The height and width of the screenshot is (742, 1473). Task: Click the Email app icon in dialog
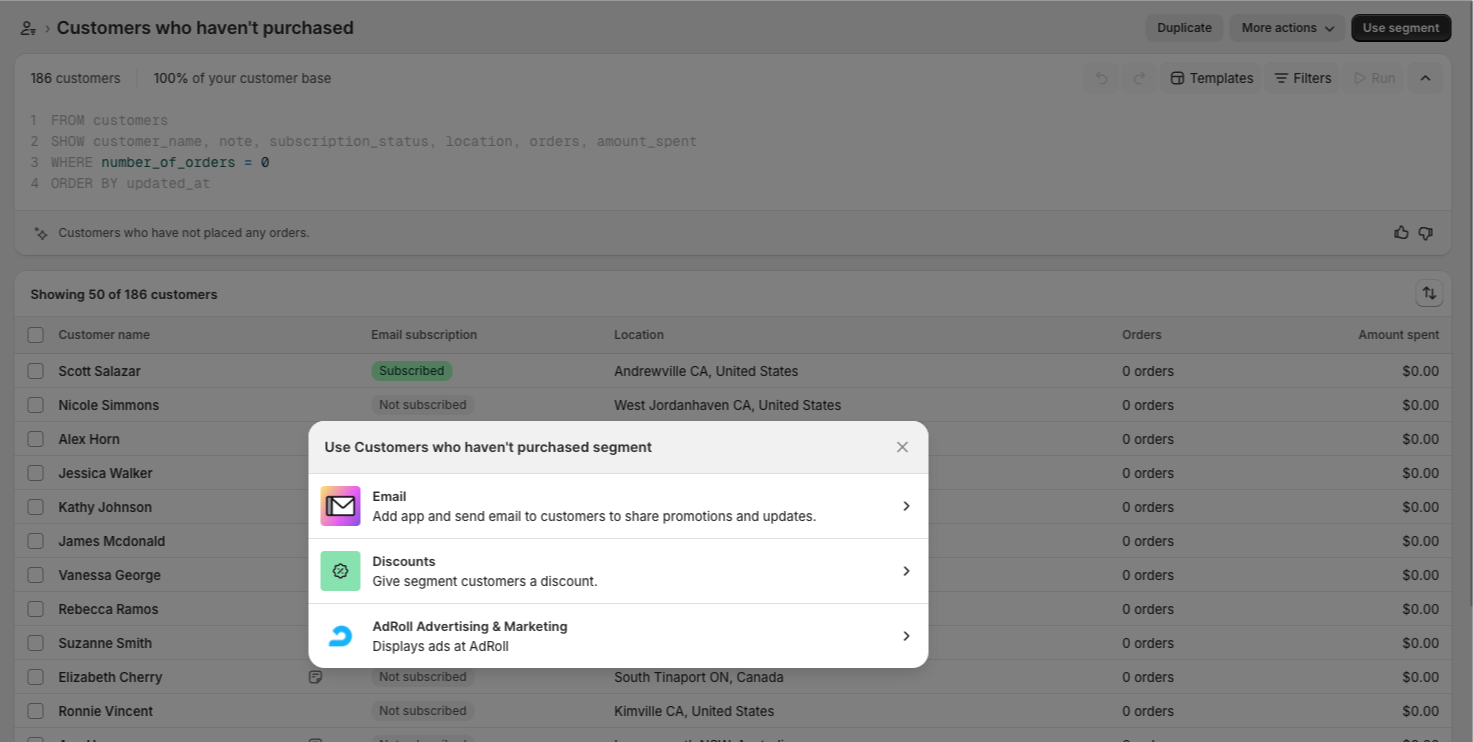(340, 506)
